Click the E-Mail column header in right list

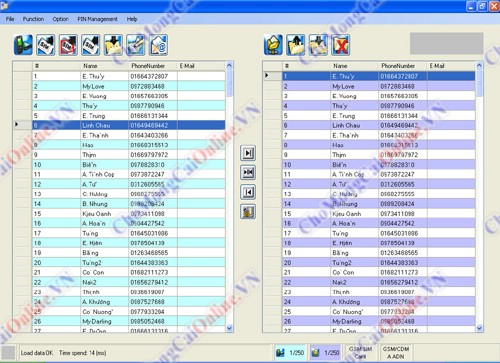pyautogui.click(x=451, y=66)
